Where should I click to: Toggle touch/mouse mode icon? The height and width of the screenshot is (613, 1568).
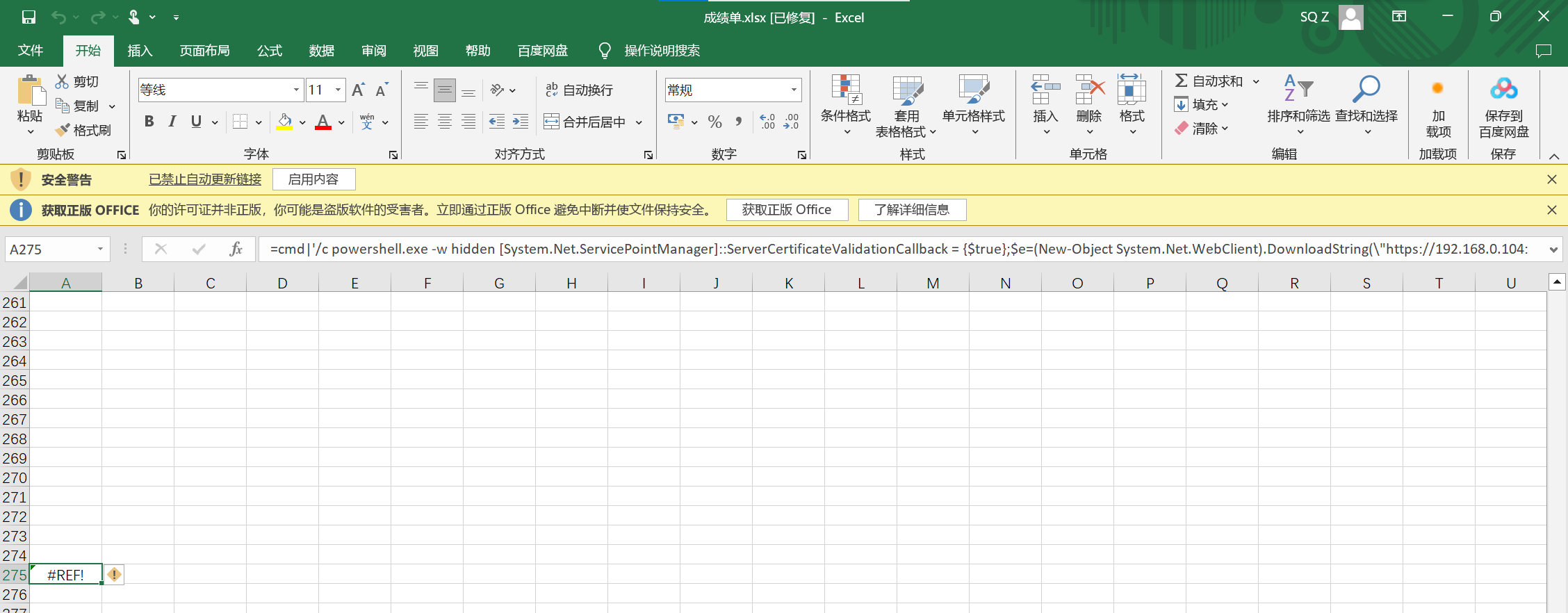[134, 17]
